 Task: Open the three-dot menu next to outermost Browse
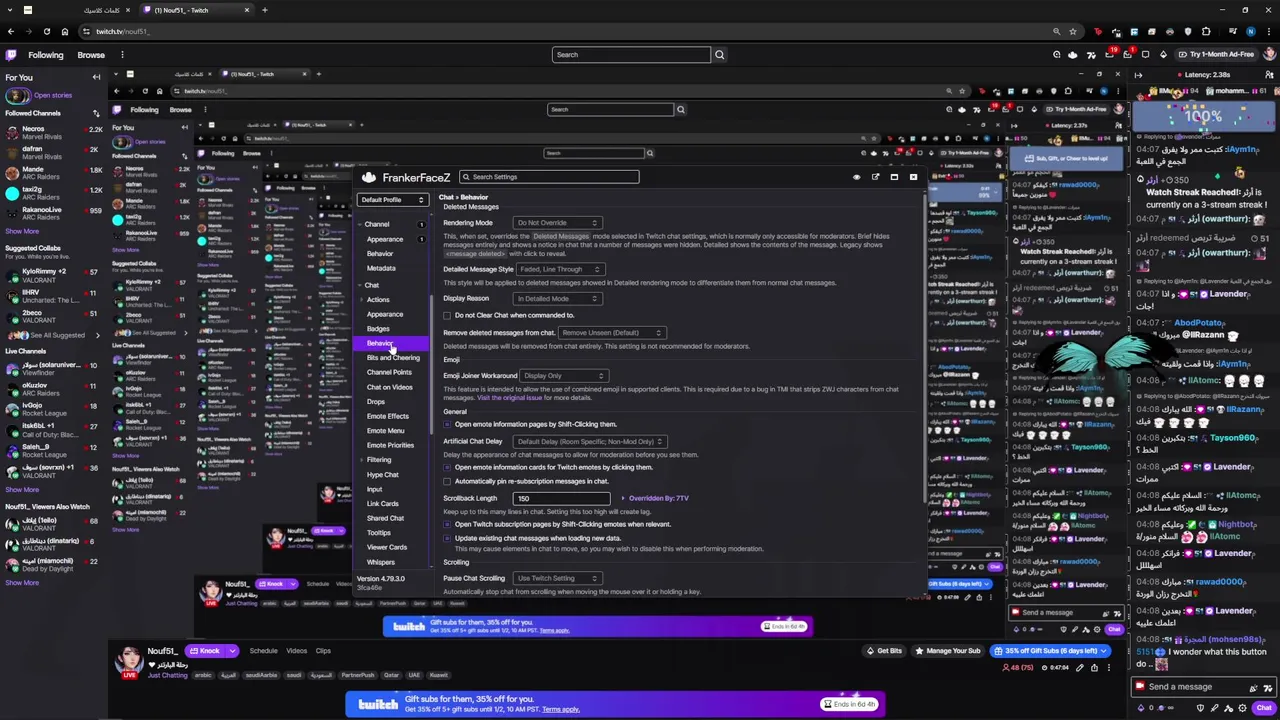[x=123, y=55]
